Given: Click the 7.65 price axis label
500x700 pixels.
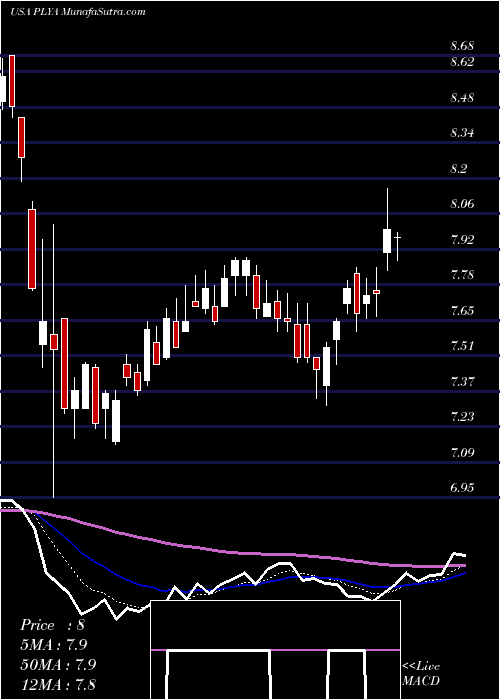Looking at the screenshot, I should click(x=462, y=310).
